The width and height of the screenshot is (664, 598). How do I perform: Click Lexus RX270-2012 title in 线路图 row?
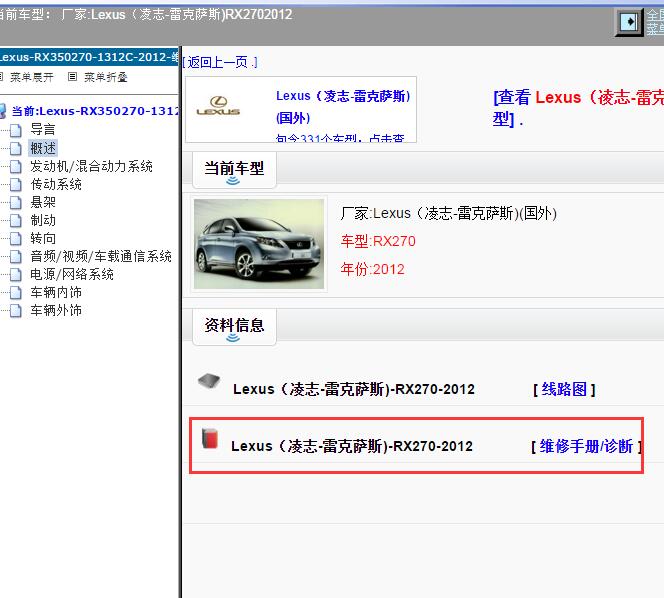click(354, 389)
